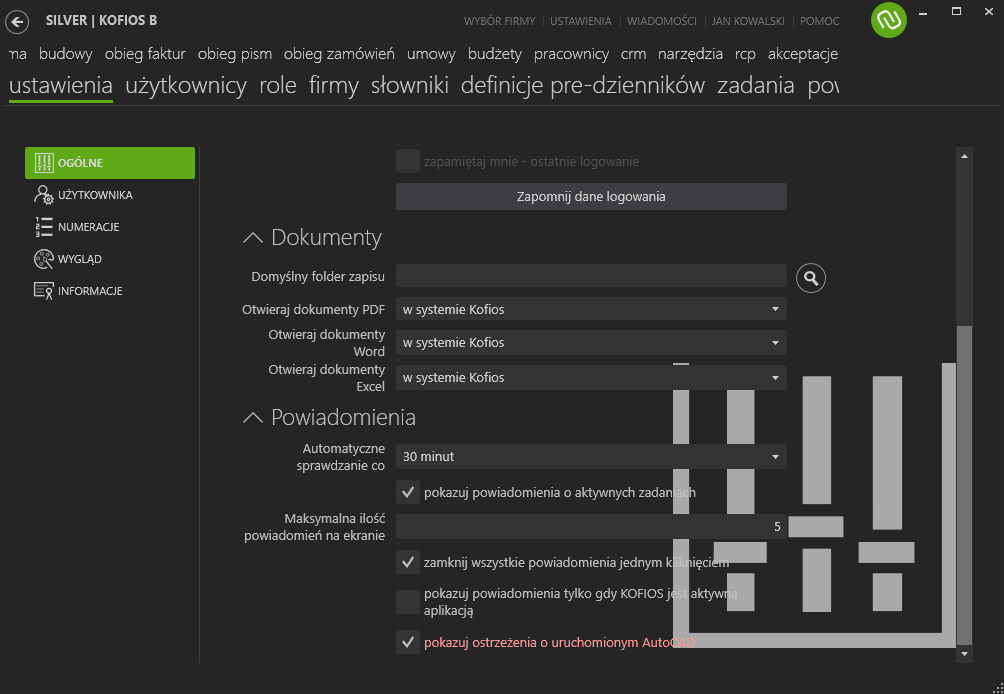Image resolution: width=1004 pixels, height=694 pixels.
Task: Open the 'Otwieraj dokumenty Word' dropdown
Action: coord(591,343)
